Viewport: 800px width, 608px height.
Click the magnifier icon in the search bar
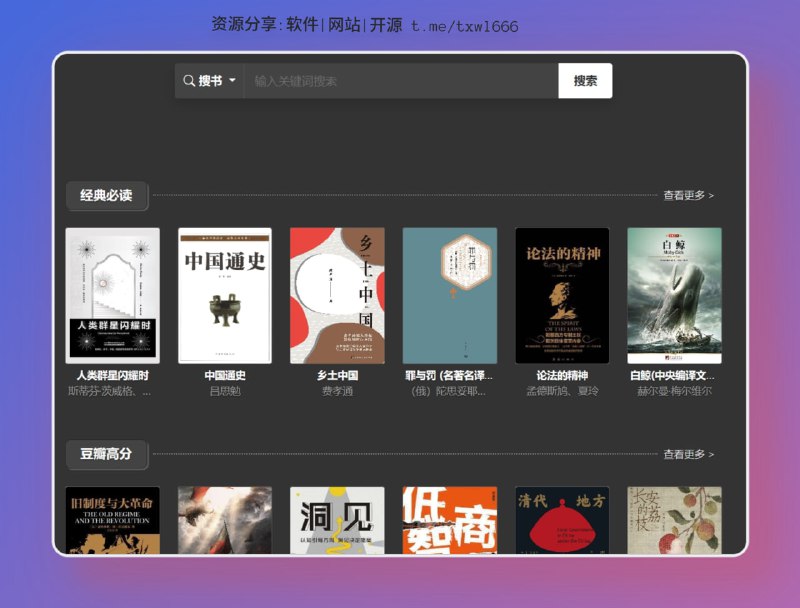189,81
